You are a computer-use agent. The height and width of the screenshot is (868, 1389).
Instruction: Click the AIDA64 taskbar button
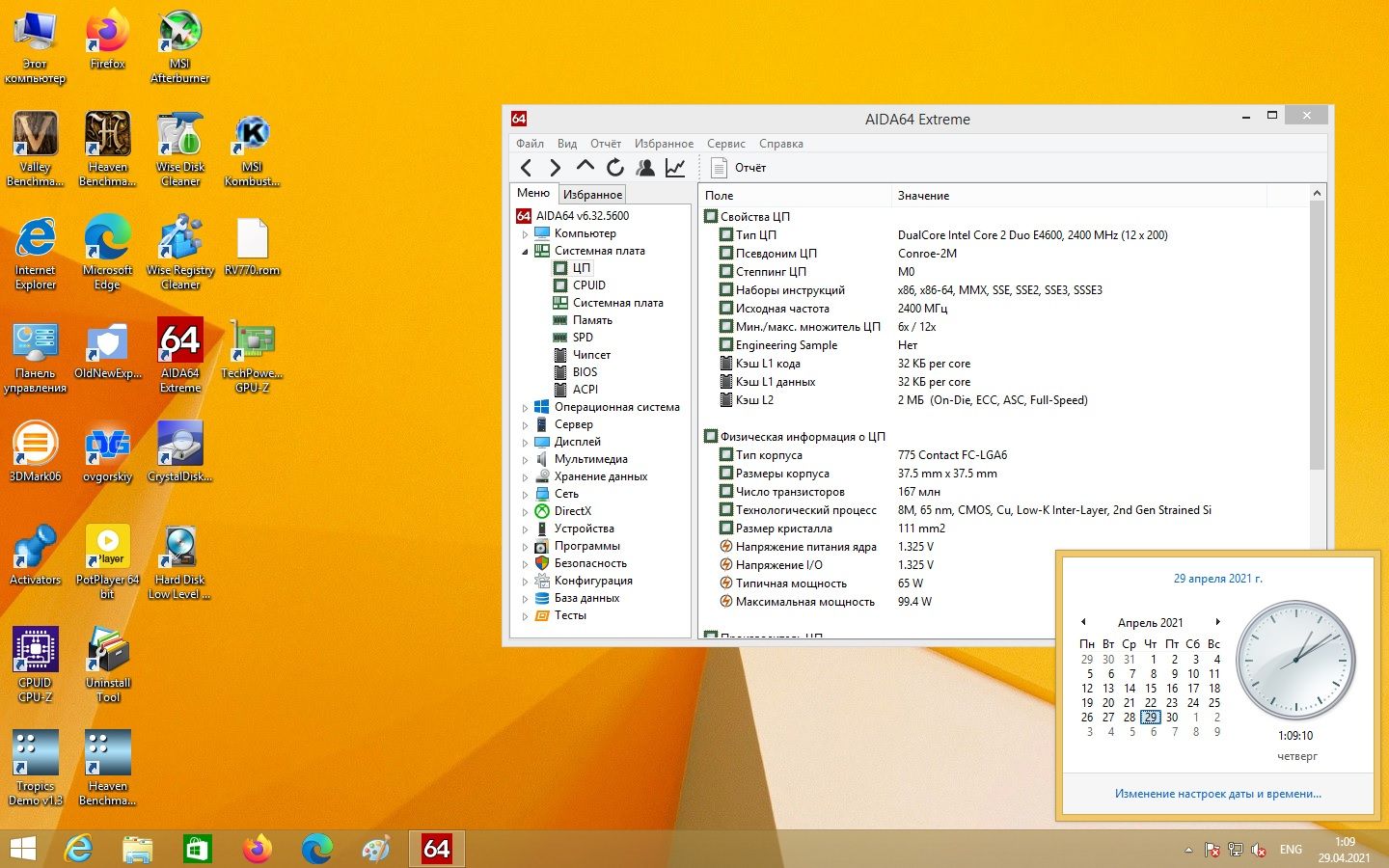pyautogui.click(x=436, y=849)
